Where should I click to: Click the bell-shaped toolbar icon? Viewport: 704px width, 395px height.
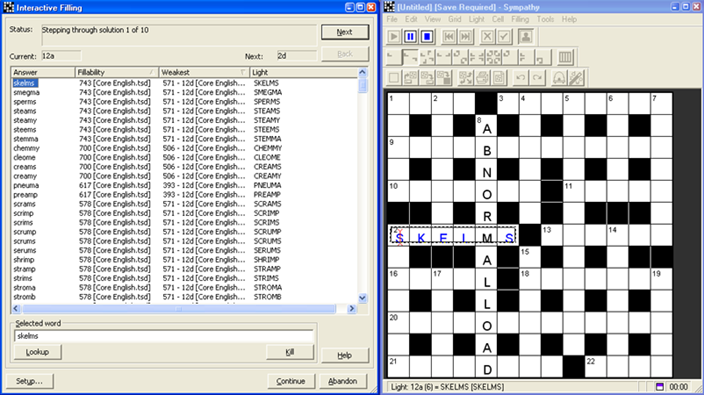(x=559, y=78)
